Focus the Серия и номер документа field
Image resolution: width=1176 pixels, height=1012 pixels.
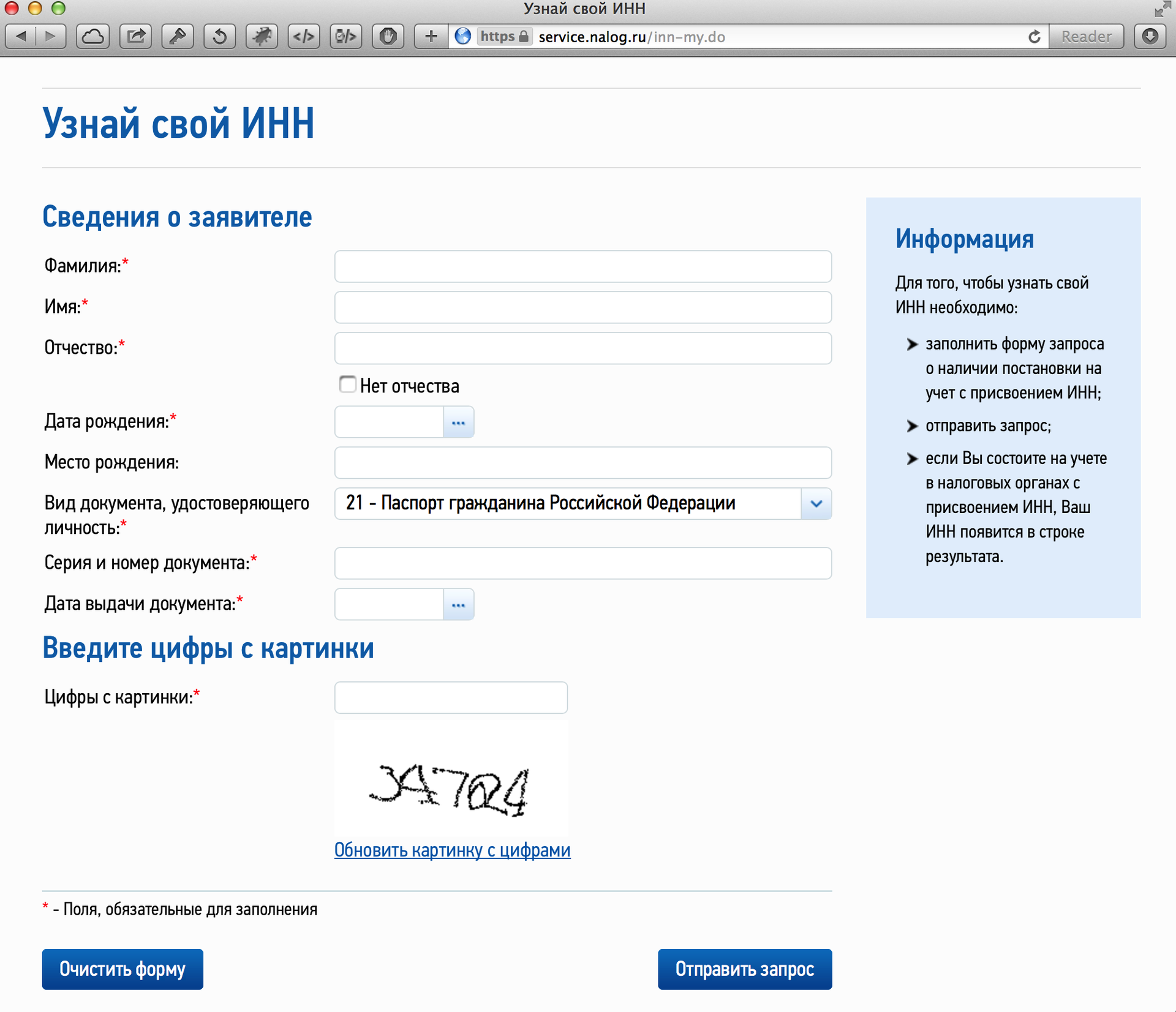[582, 563]
